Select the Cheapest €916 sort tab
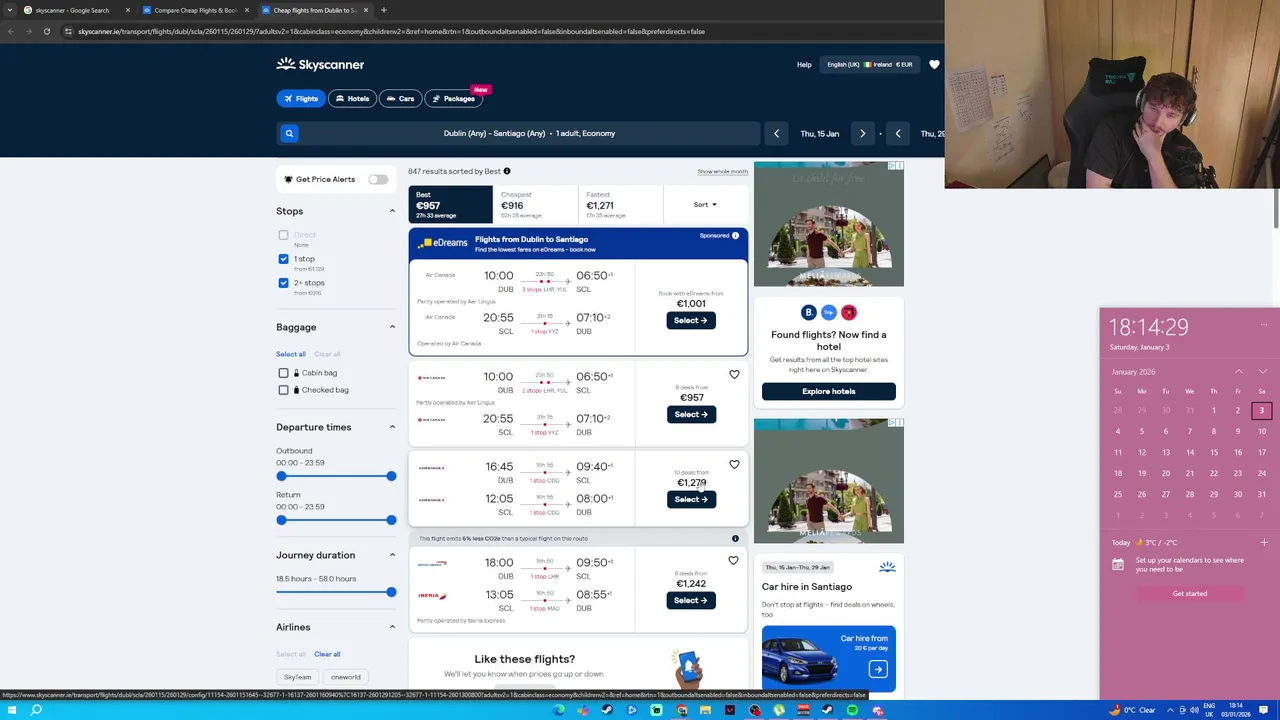1280x720 pixels. coord(535,205)
